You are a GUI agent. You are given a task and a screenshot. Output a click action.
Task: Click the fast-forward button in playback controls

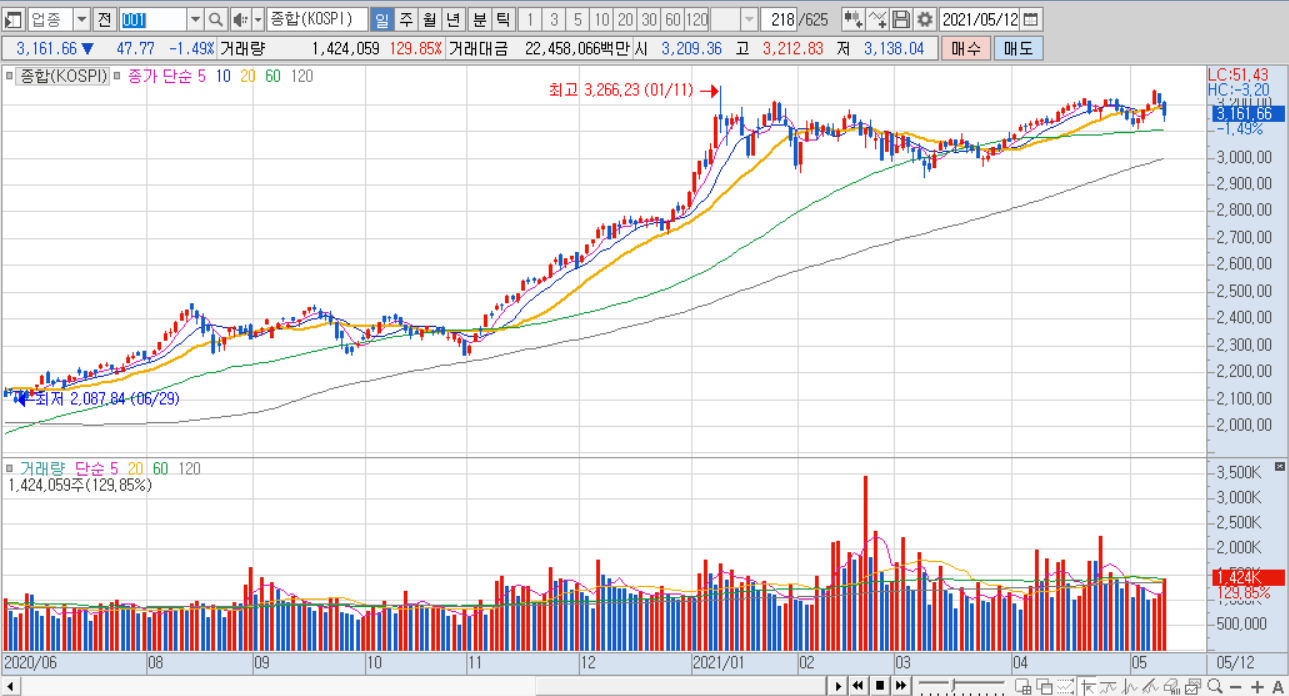tap(901, 686)
